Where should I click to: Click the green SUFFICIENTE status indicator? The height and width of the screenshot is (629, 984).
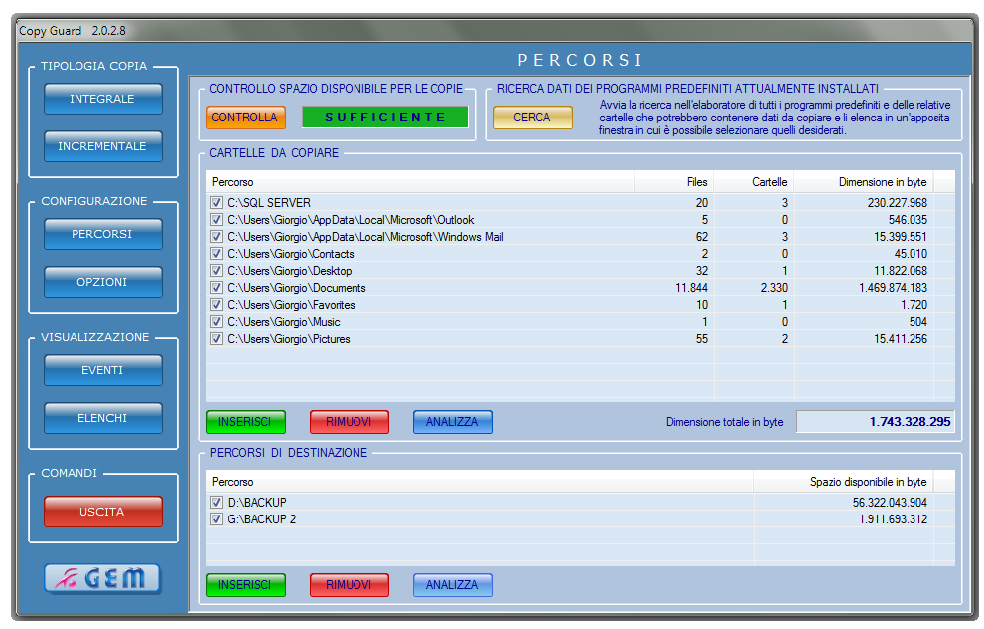(385, 117)
